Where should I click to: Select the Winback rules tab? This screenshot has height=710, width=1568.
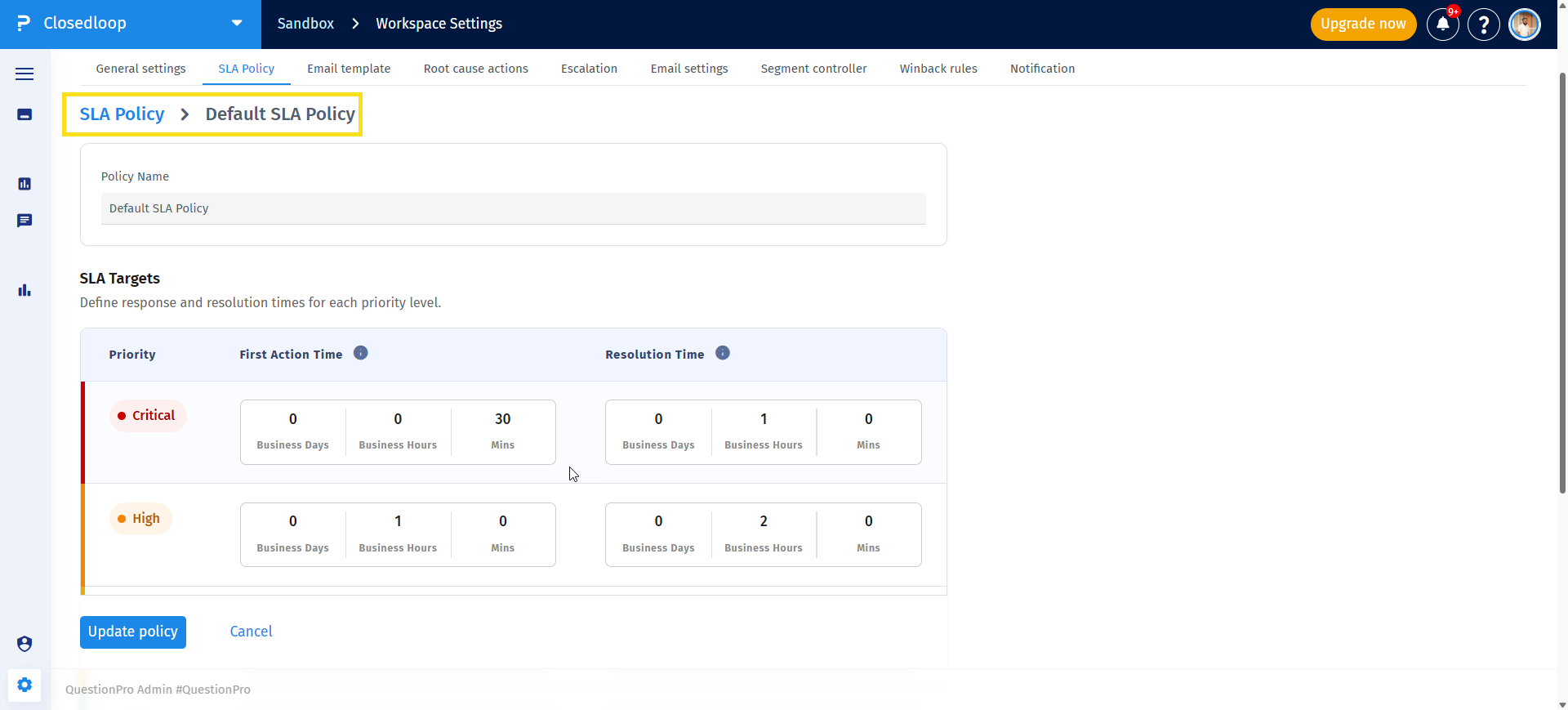(938, 69)
